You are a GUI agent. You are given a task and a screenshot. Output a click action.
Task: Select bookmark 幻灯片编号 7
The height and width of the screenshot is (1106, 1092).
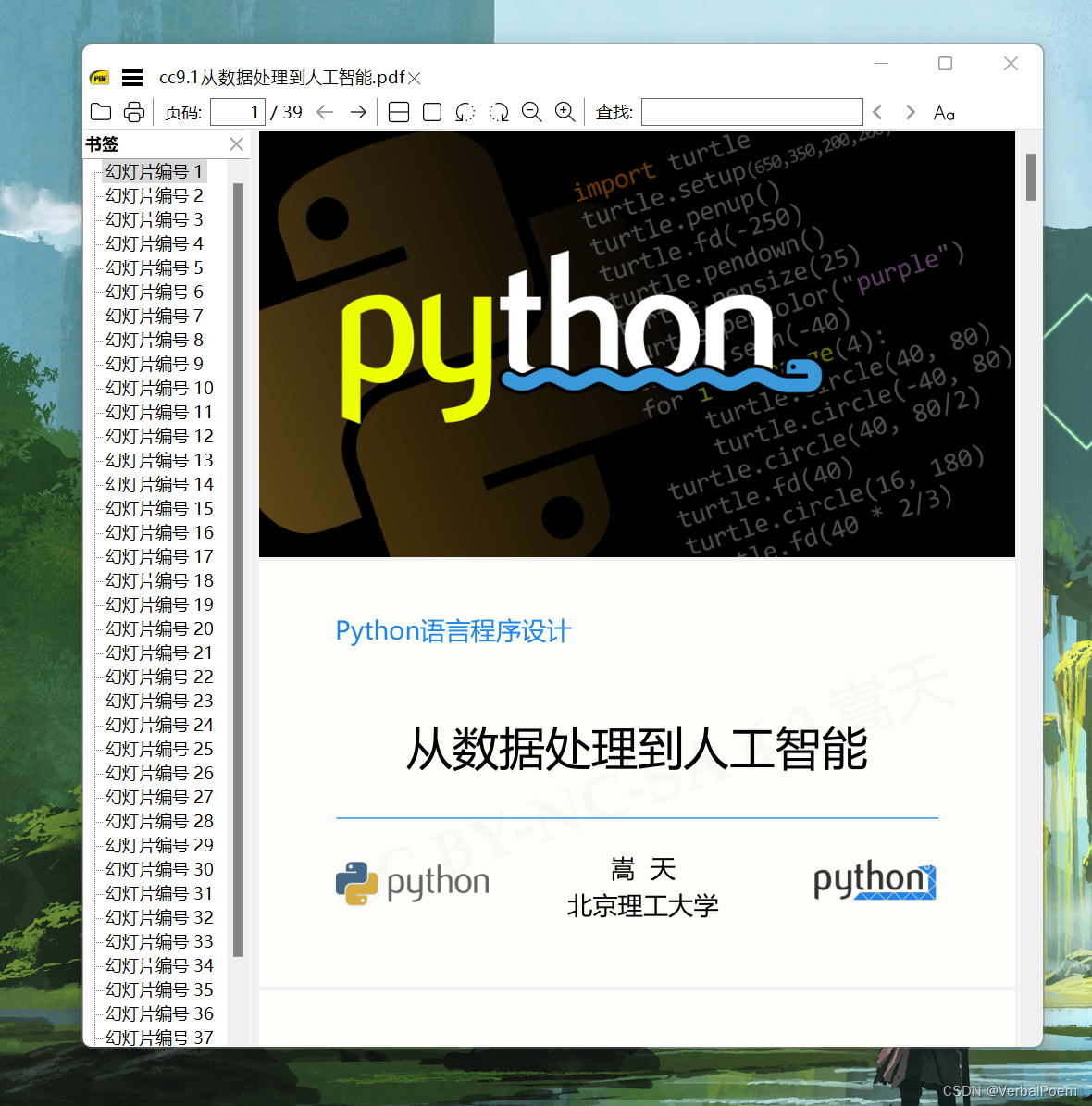[x=155, y=316]
